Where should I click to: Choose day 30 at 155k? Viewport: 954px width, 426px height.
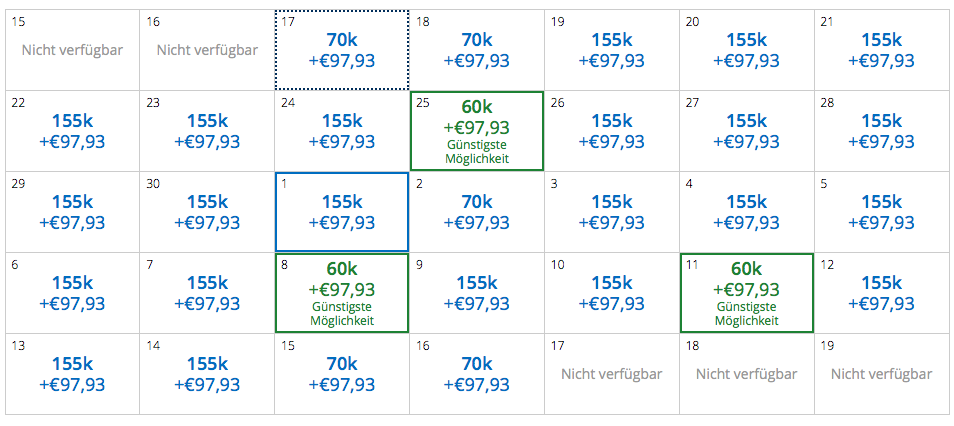pyautogui.click(x=207, y=212)
